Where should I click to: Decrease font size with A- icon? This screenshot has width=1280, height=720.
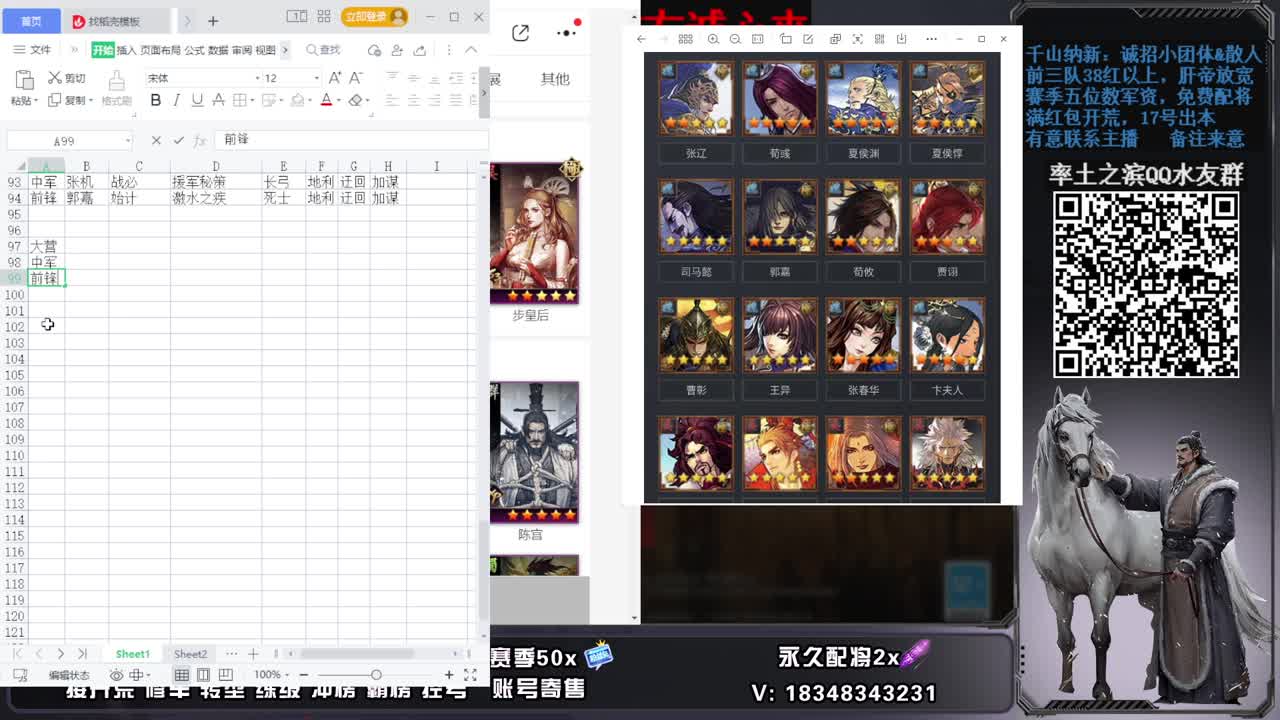(x=356, y=78)
